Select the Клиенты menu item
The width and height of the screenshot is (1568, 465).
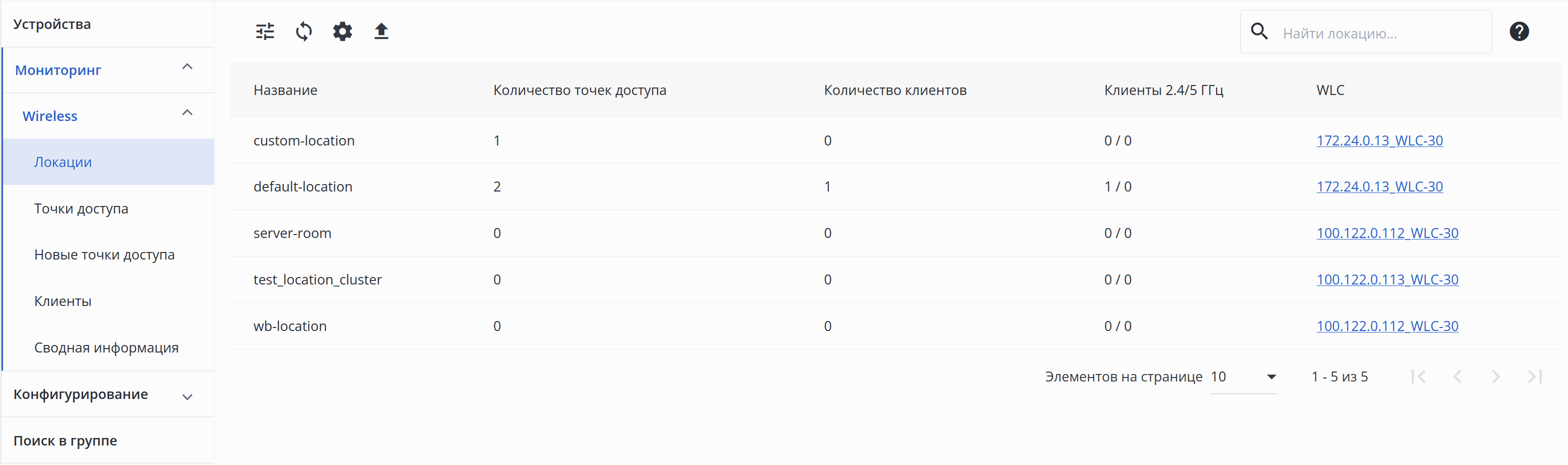63,301
